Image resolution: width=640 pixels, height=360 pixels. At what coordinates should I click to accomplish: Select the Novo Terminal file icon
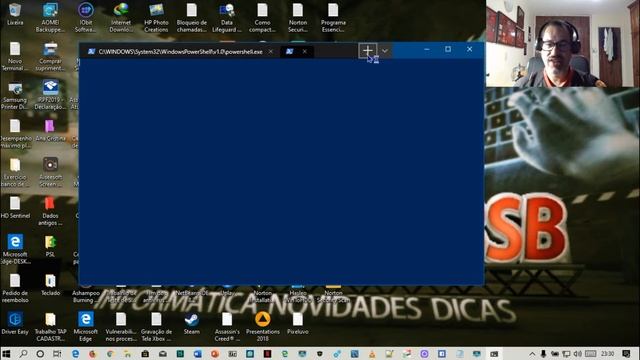(15, 56)
